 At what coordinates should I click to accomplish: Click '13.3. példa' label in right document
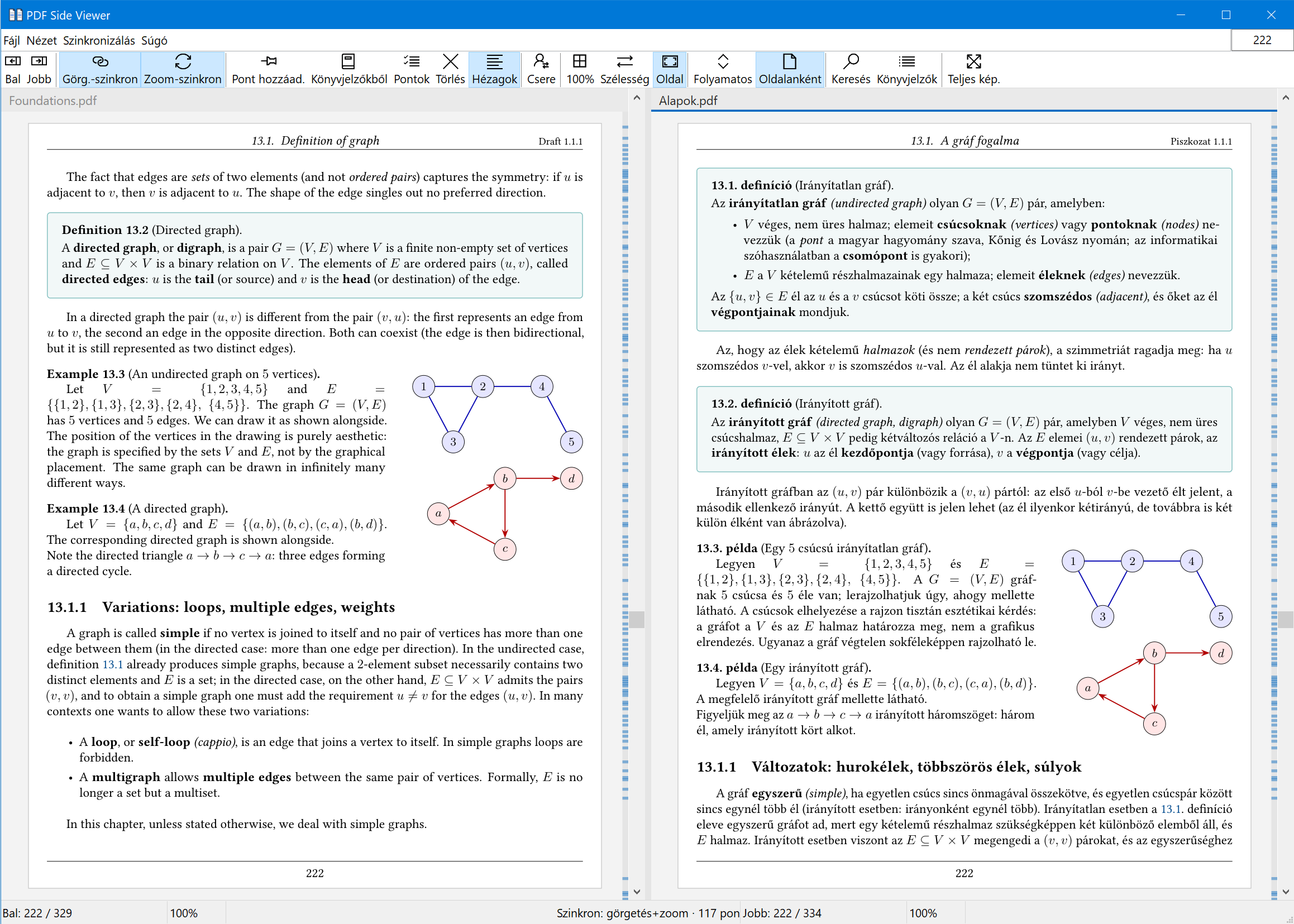tap(727, 548)
